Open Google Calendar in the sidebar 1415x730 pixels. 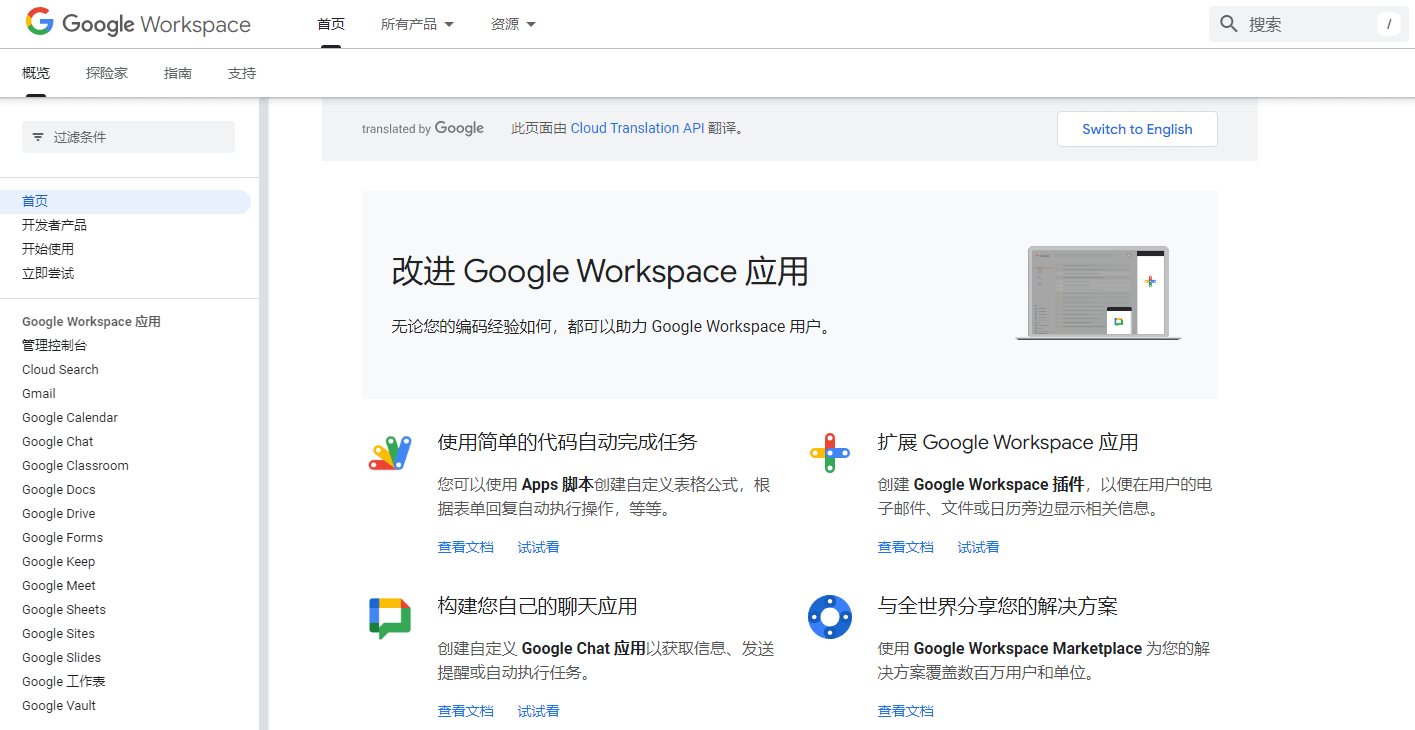(70, 417)
